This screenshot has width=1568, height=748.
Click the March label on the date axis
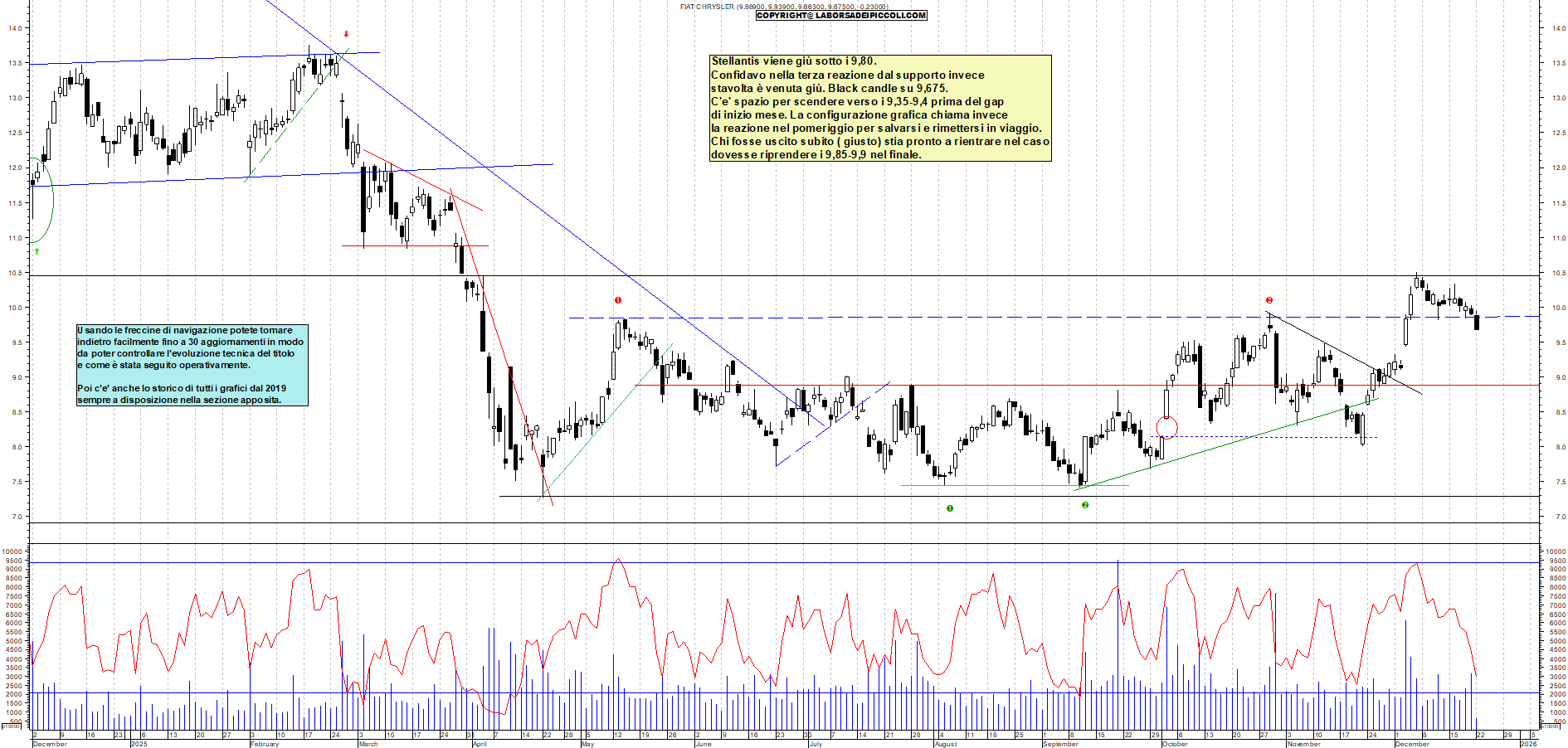(x=368, y=744)
